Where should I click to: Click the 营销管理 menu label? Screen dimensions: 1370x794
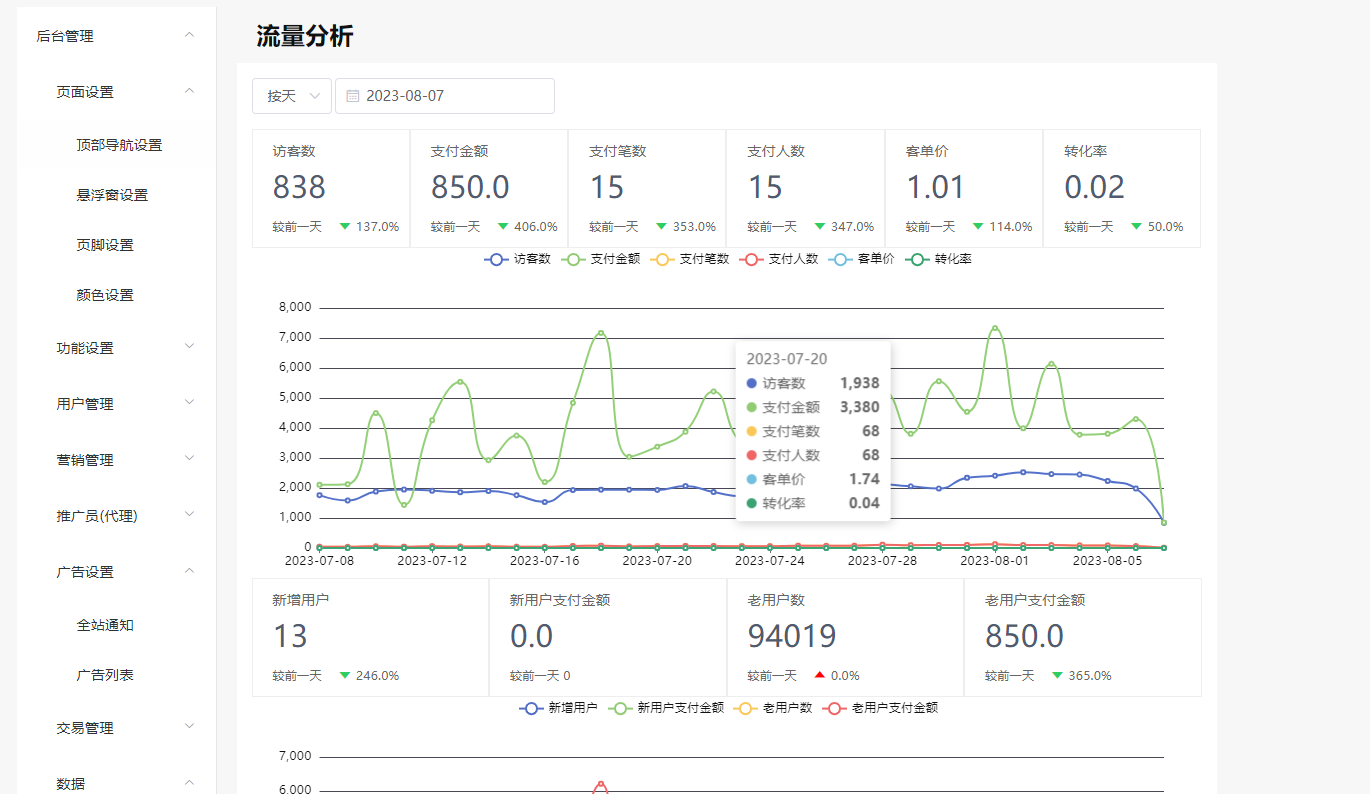[85, 460]
